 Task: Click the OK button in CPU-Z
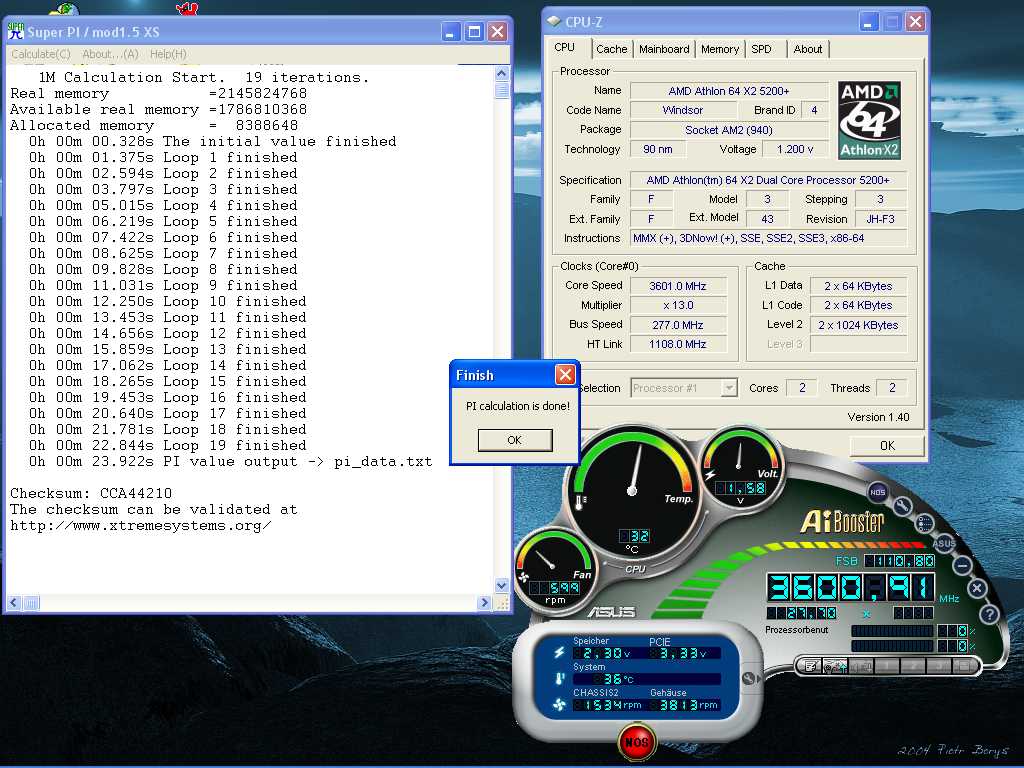click(x=887, y=445)
